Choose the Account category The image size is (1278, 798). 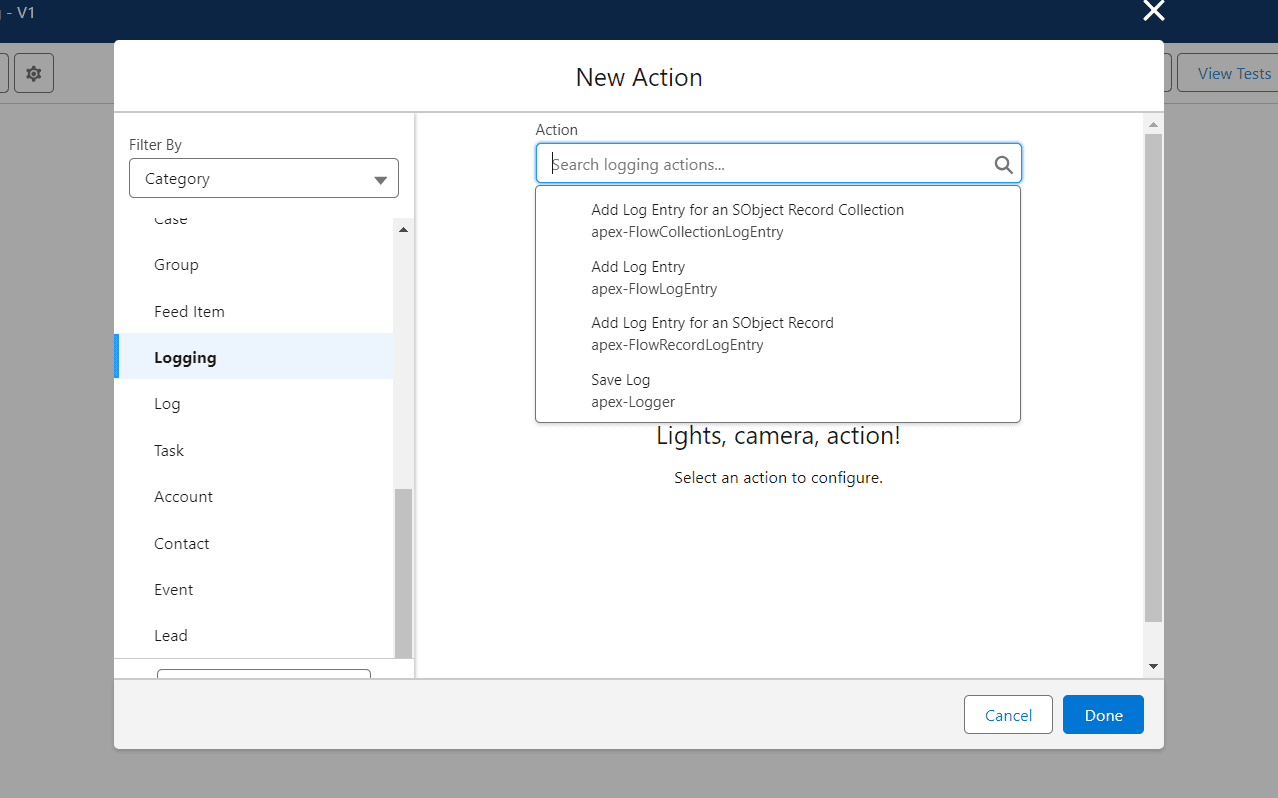[x=254, y=496]
